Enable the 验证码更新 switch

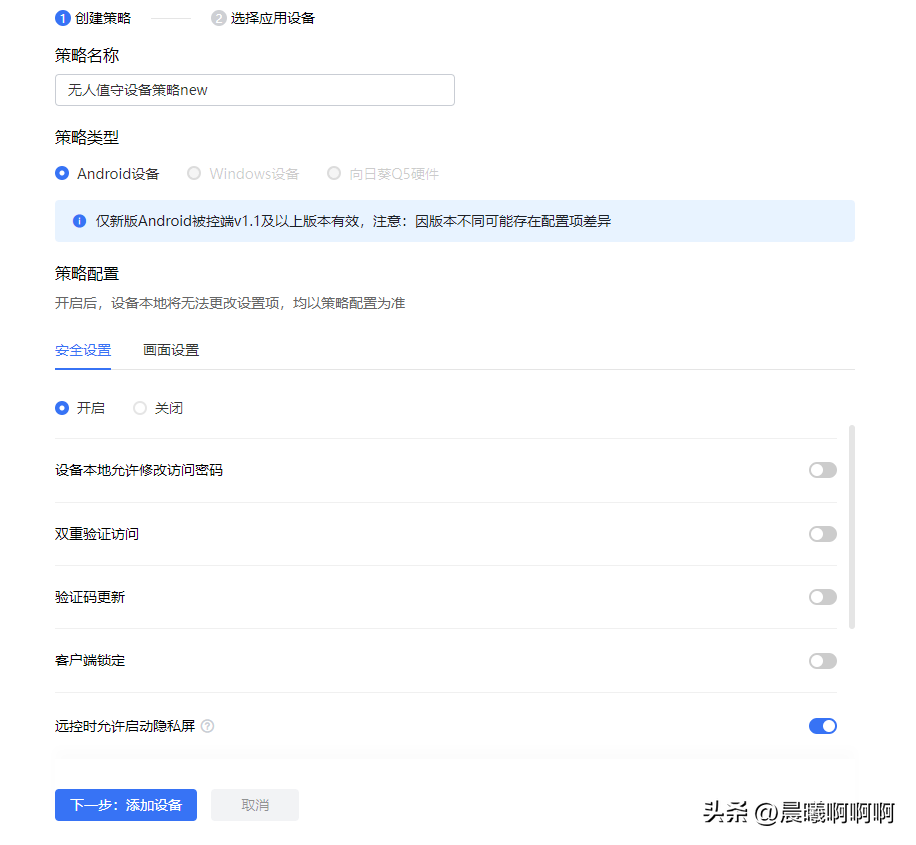pyautogui.click(x=822, y=597)
